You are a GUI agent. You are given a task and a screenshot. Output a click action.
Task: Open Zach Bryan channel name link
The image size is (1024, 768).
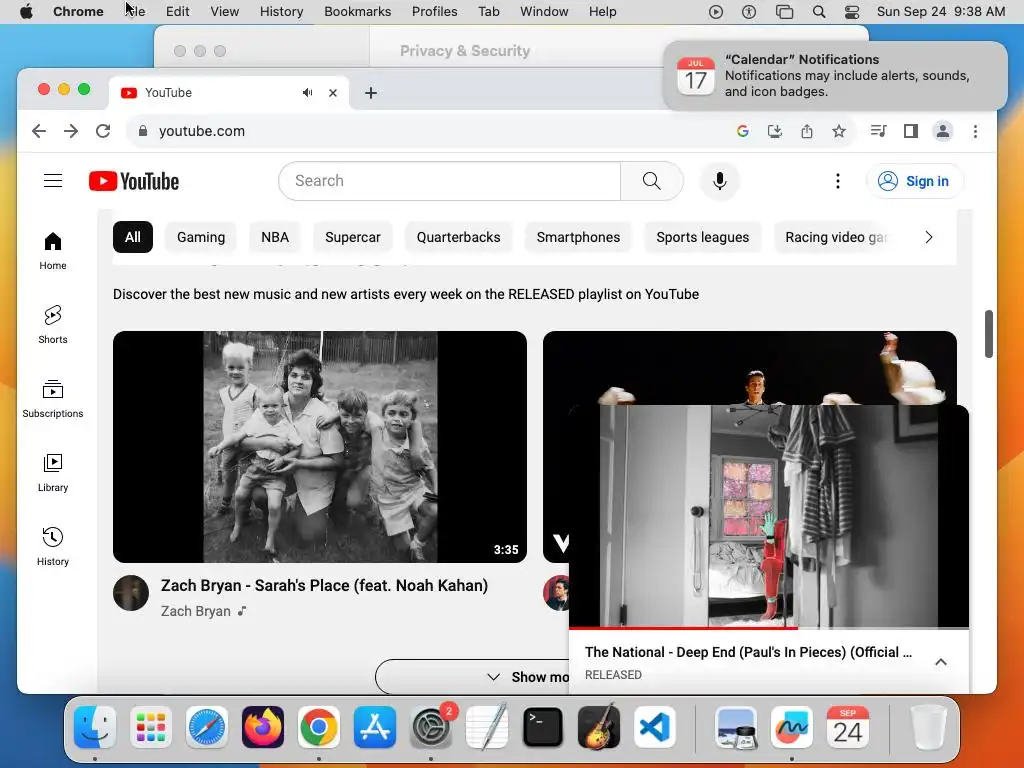tap(196, 611)
